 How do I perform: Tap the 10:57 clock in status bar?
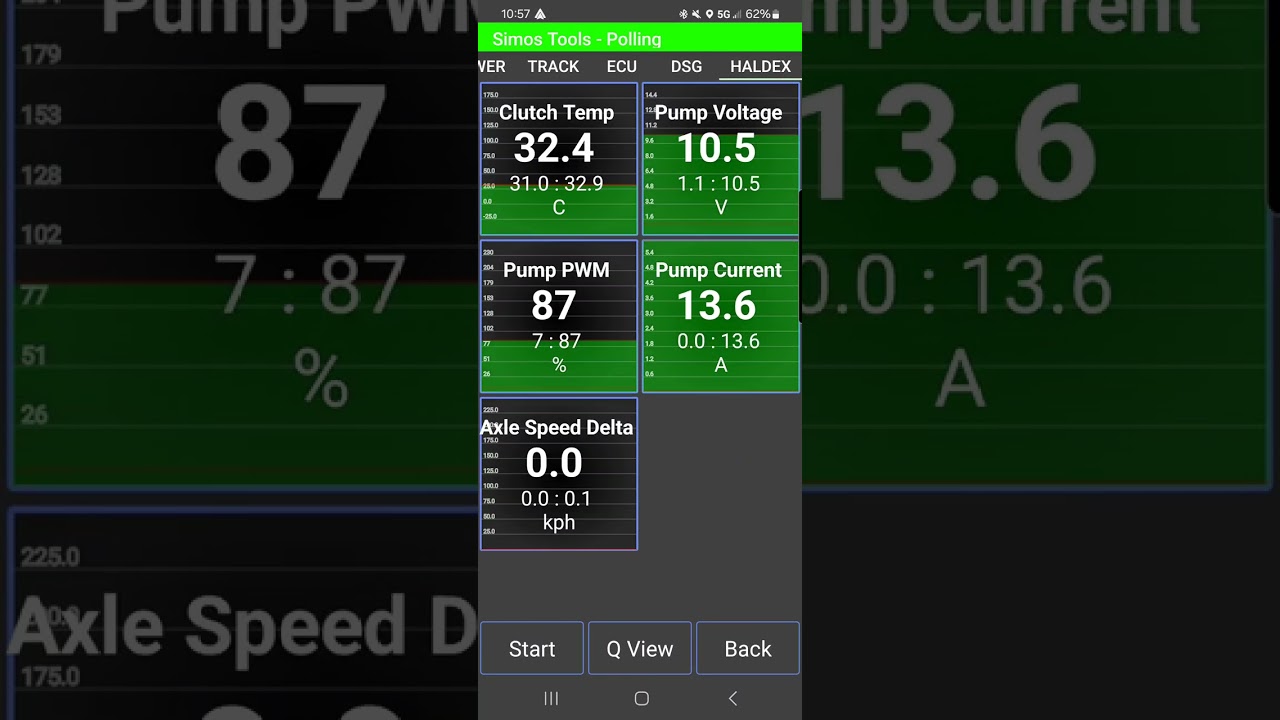click(516, 14)
